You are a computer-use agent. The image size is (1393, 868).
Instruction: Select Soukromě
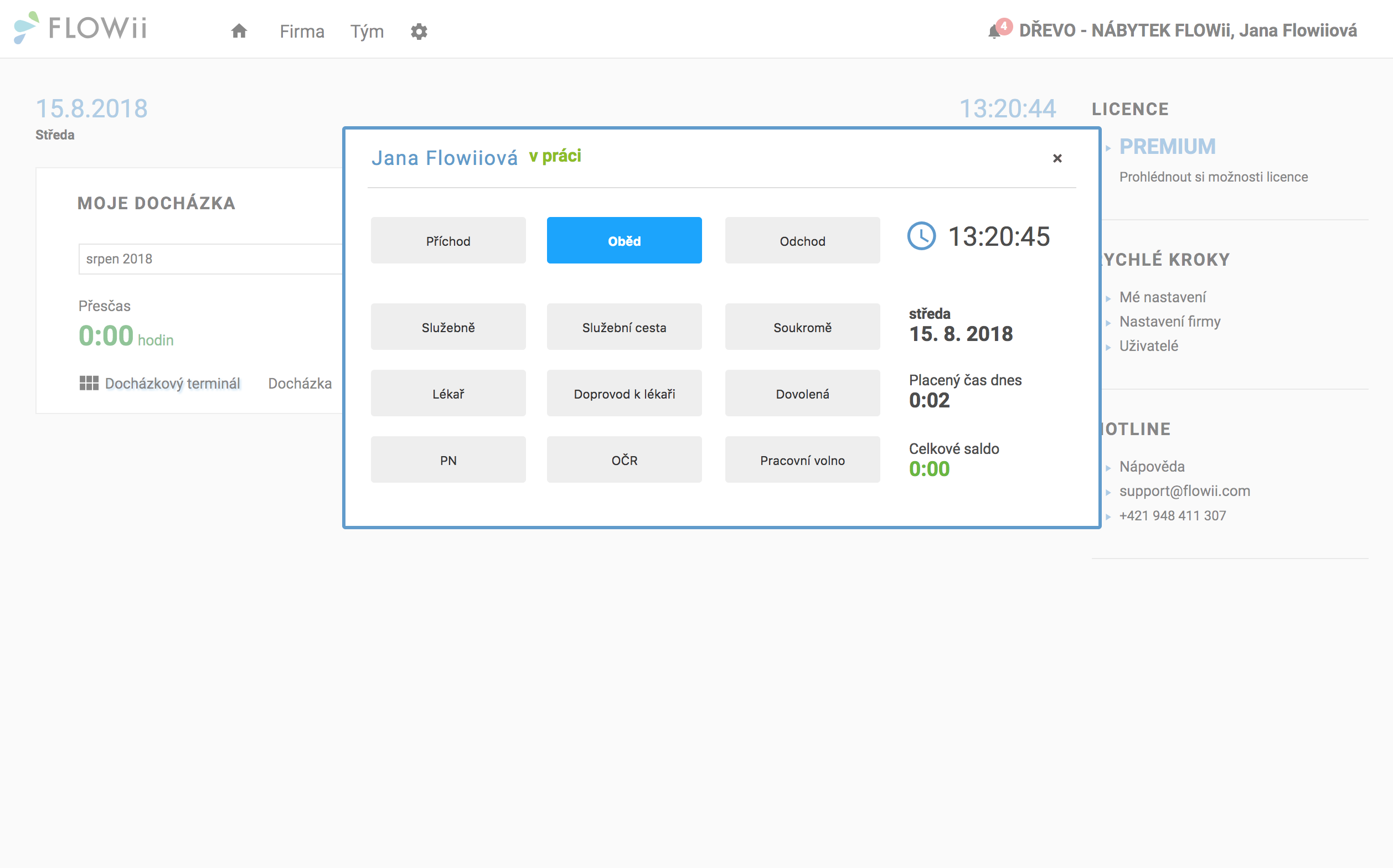pyautogui.click(x=802, y=327)
